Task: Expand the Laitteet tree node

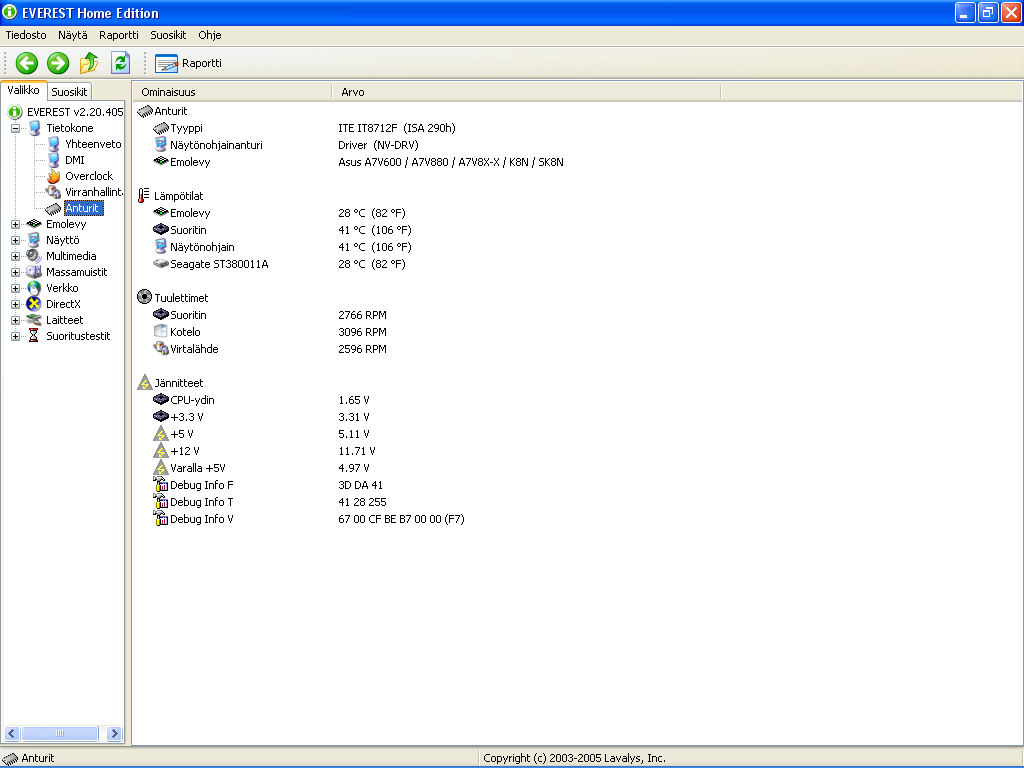Action: pyautogui.click(x=15, y=320)
